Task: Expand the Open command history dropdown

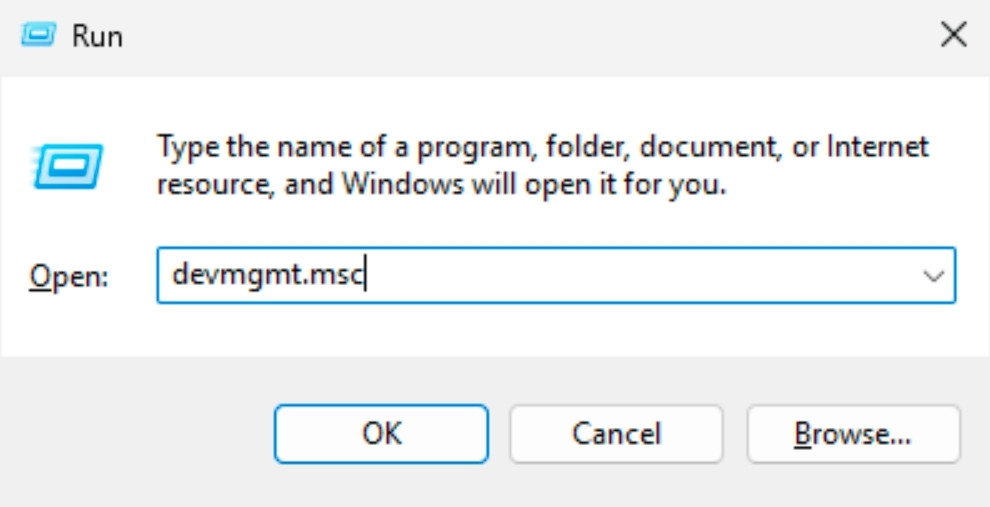Action: point(934,276)
